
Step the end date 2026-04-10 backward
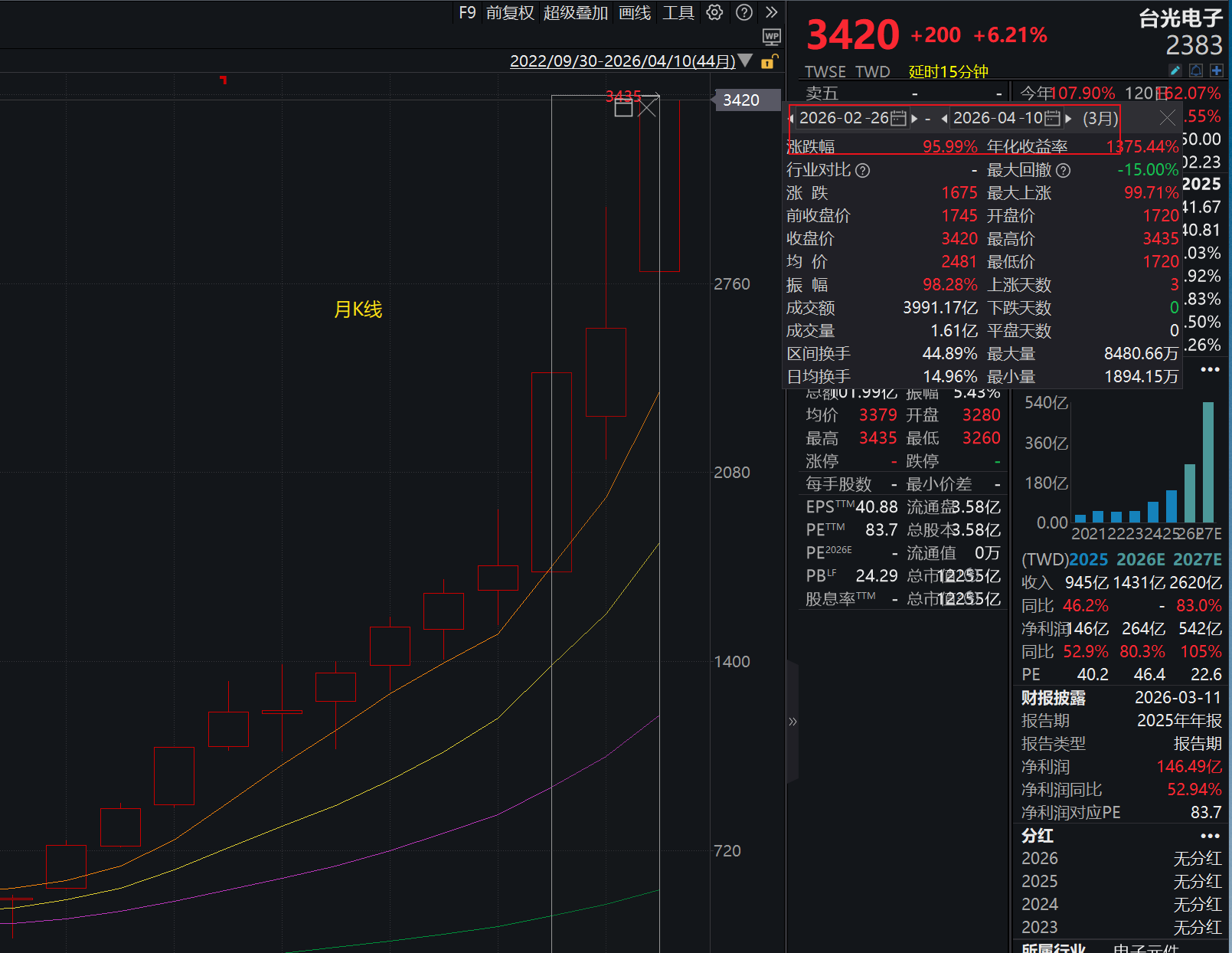tap(944, 118)
